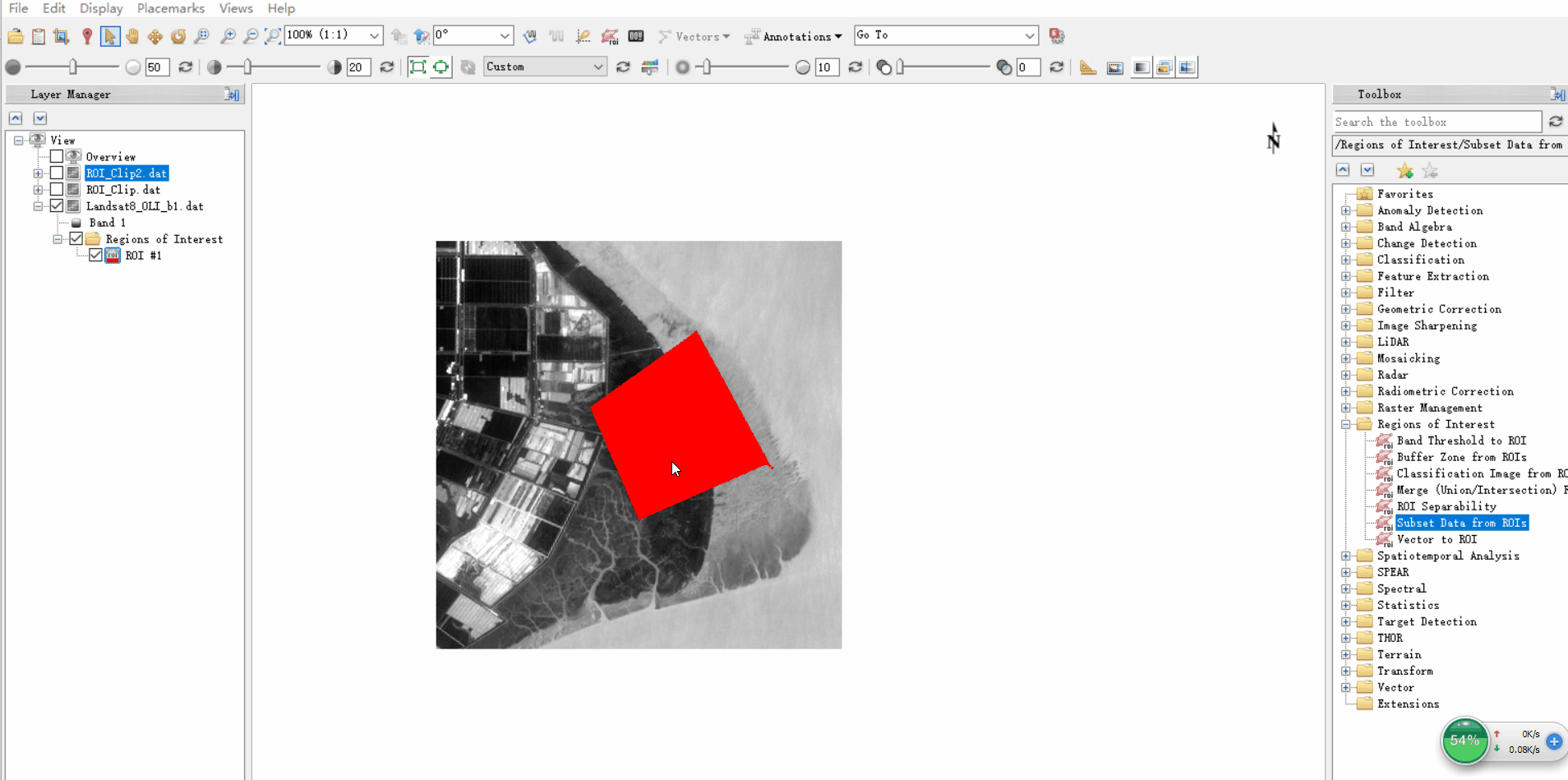The width and height of the screenshot is (1568, 780).
Task: Open the Data Manager clipboard icon
Action: [39, 36]
